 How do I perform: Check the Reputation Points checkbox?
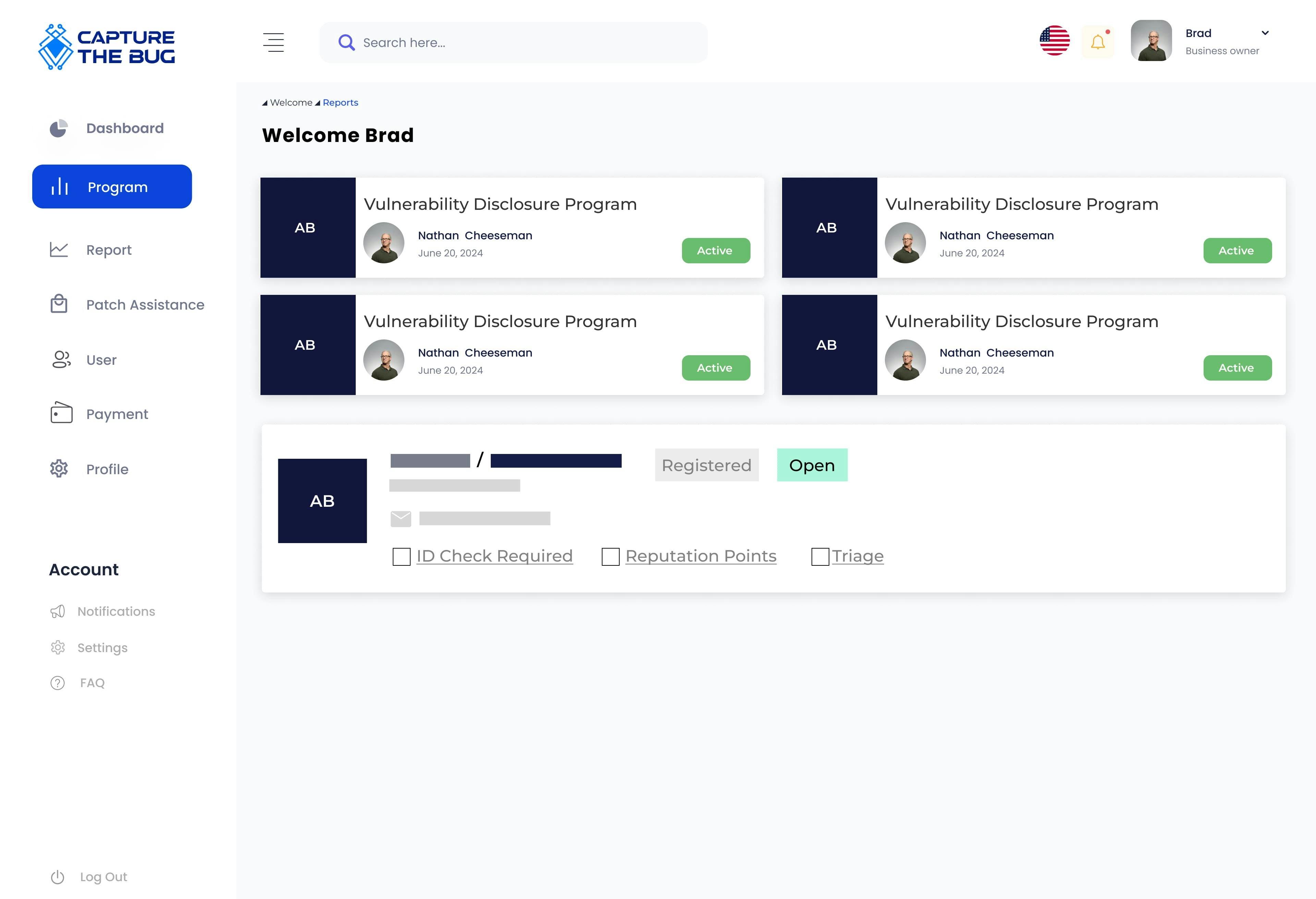[x=610, y=557]
